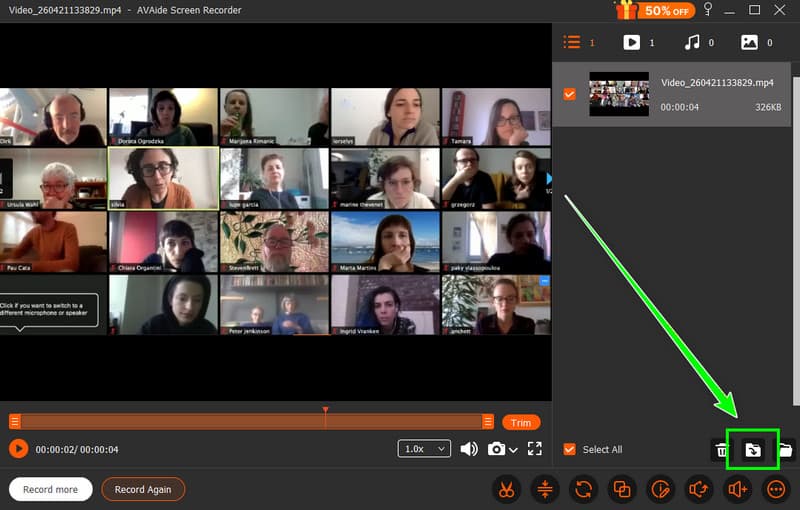Switch to the image screenshots tab
Viewport: 800px width, 510px height.
tap(749, 43)
